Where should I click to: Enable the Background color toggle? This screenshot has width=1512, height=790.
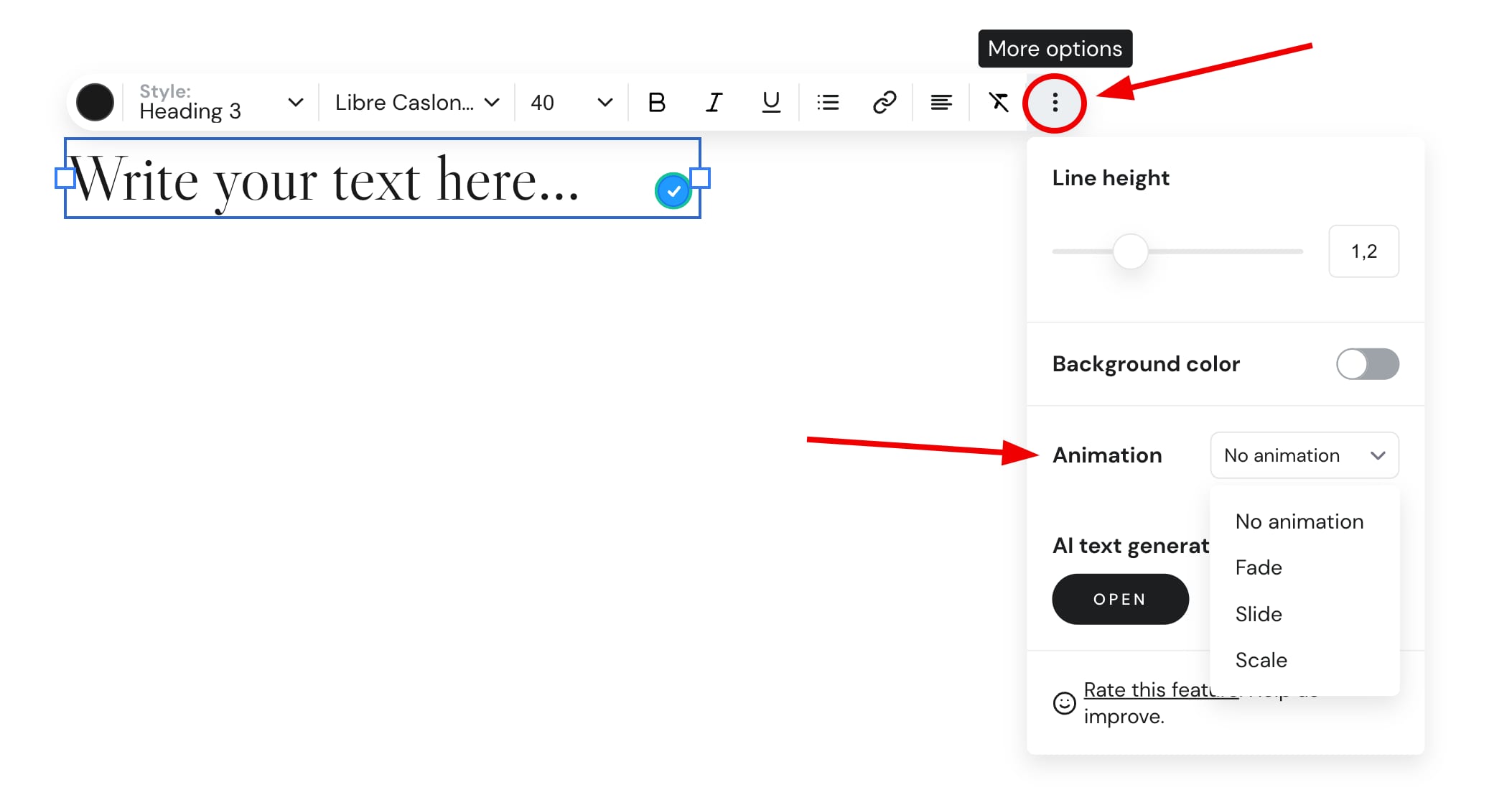click(x=1366, y=364)
